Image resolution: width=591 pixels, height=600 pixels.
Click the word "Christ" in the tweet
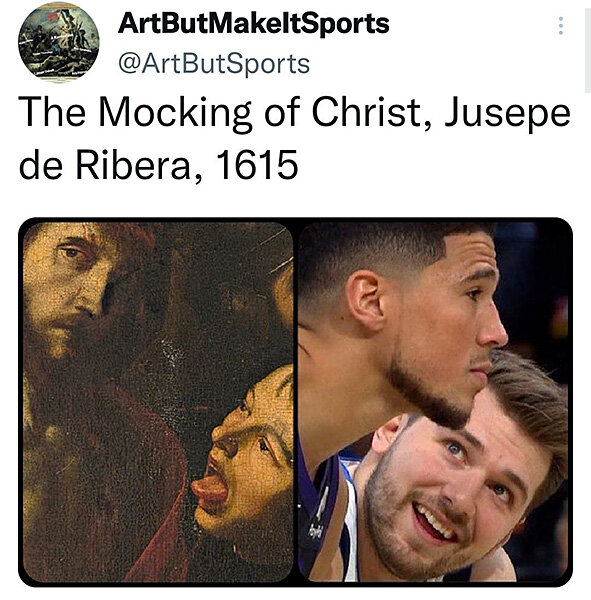coord(369,113)
